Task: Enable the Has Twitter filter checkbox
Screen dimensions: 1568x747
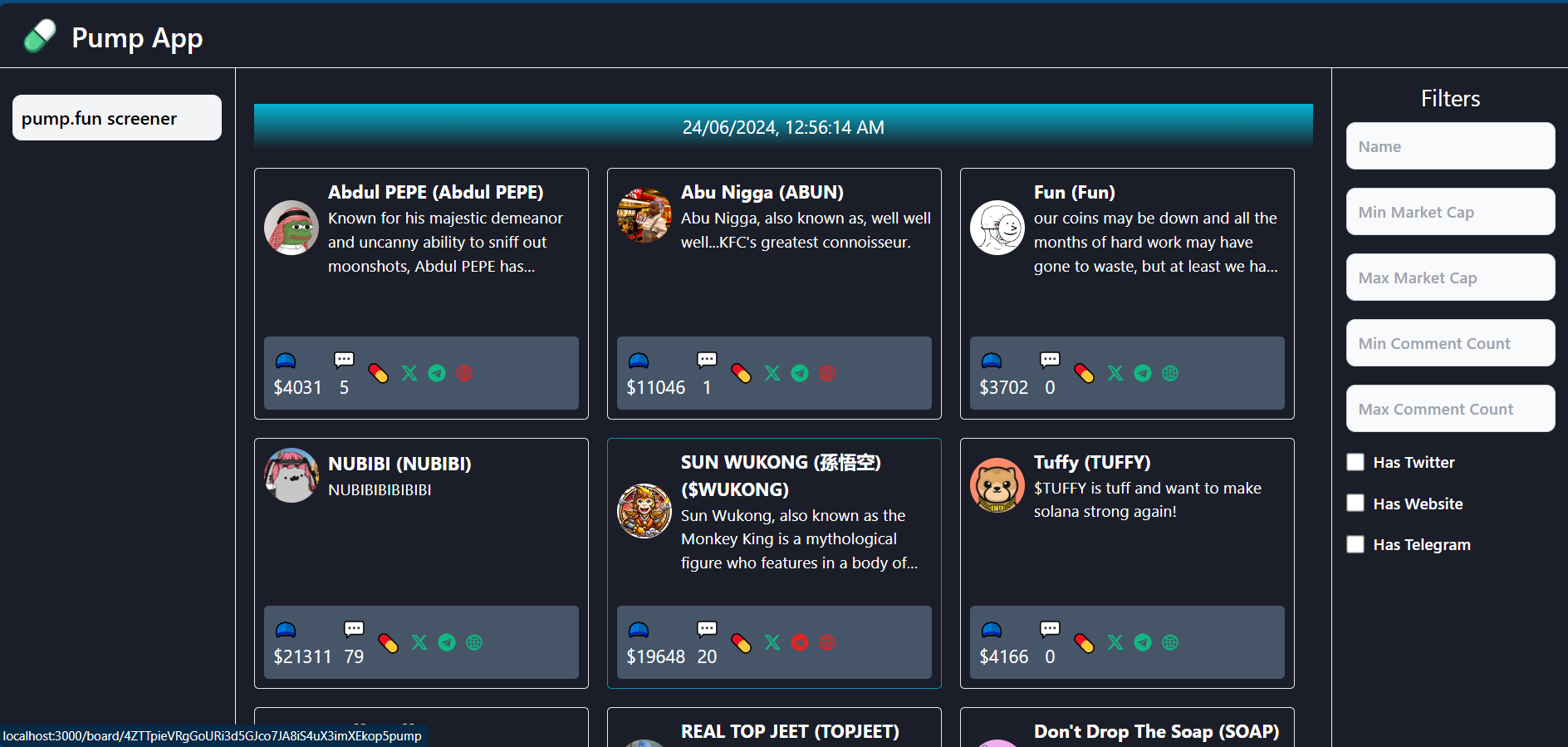Action: 1355,462
